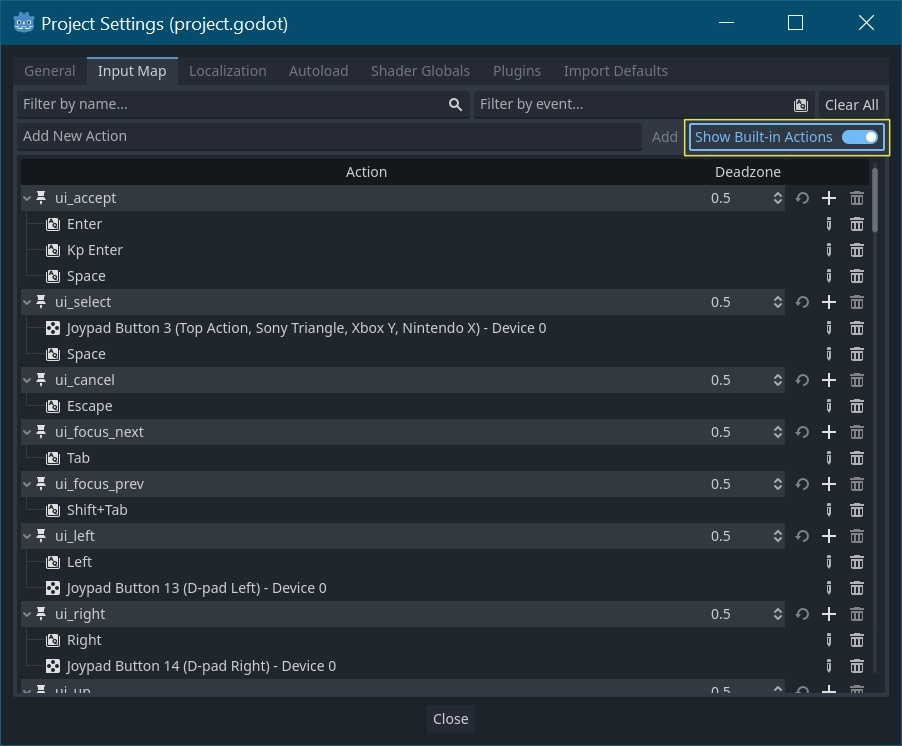This screenshot has height=746, width=902.
Task: Toggle off Show Built-in Actions
Action: point(859,137)
